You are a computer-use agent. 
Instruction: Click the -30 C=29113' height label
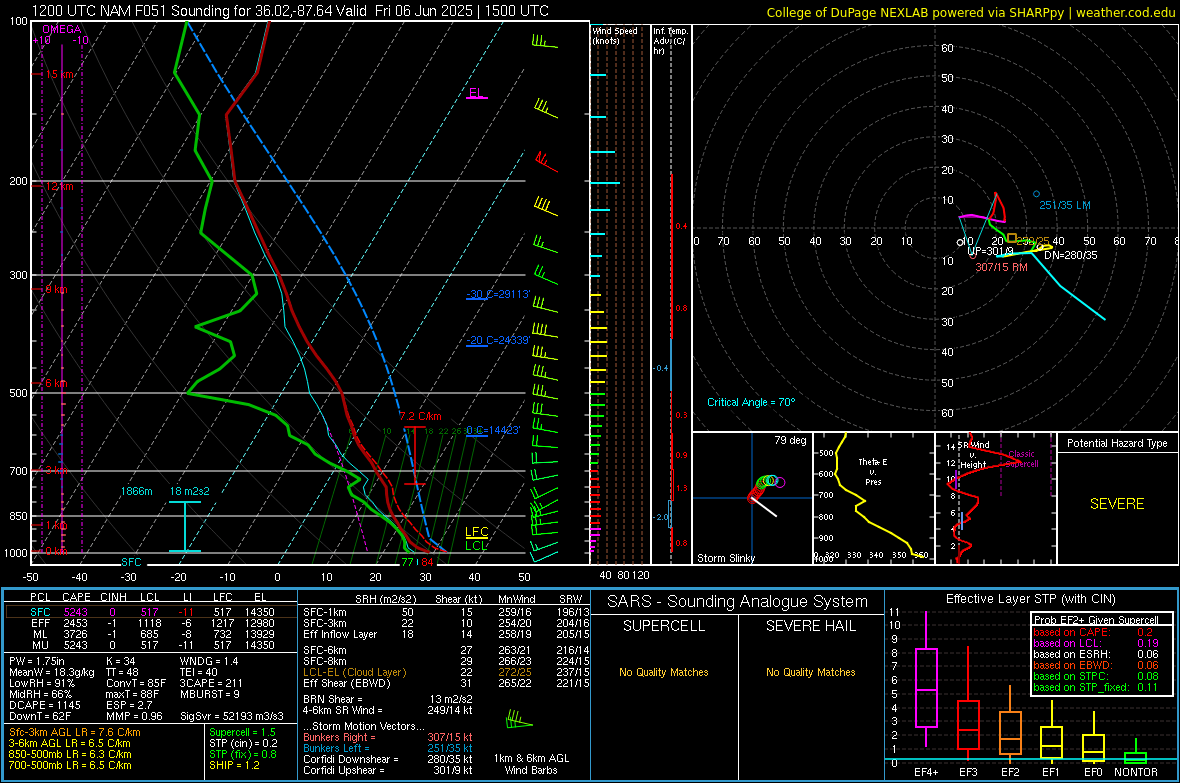498,294
